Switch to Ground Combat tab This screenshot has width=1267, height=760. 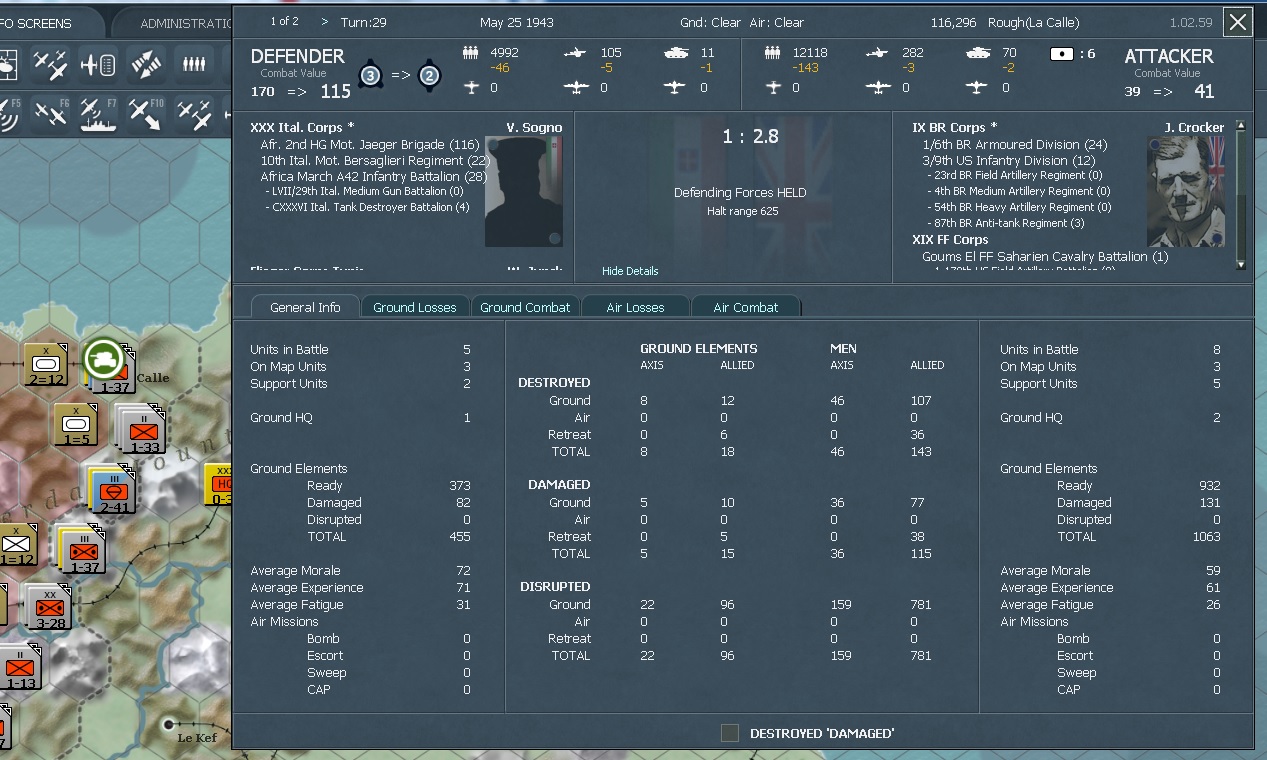tap(525, 307)
